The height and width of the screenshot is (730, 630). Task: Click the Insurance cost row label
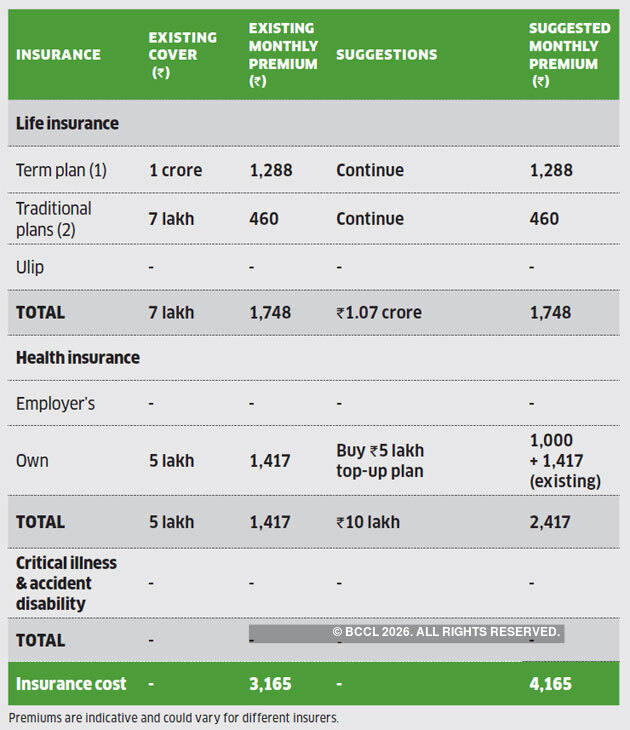click(71, 684)
